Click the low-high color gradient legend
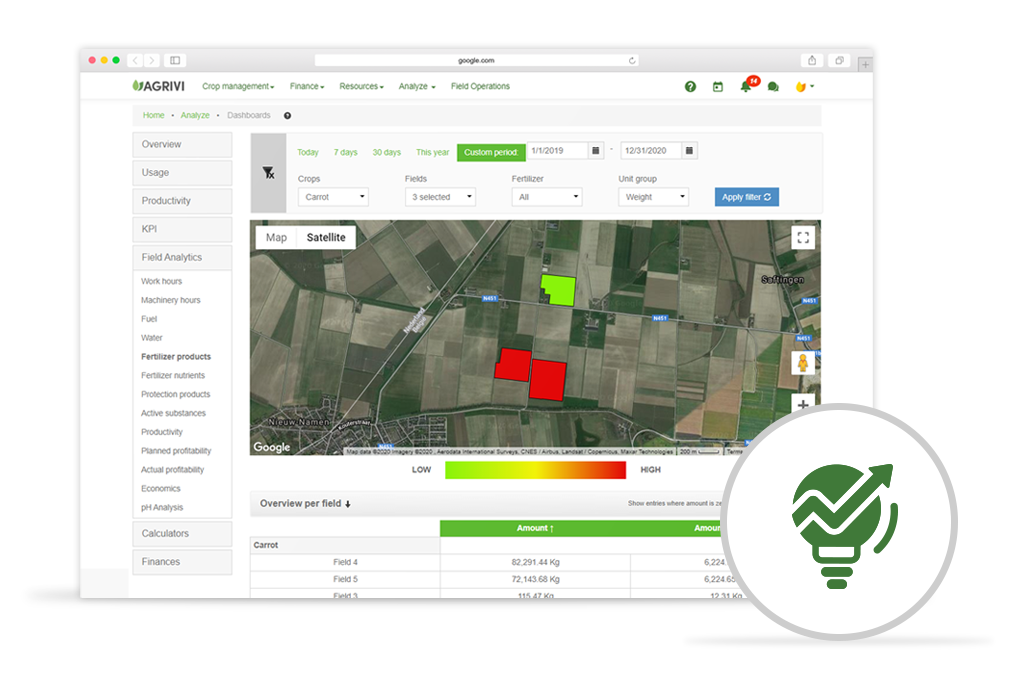 (x=535, y=470)
